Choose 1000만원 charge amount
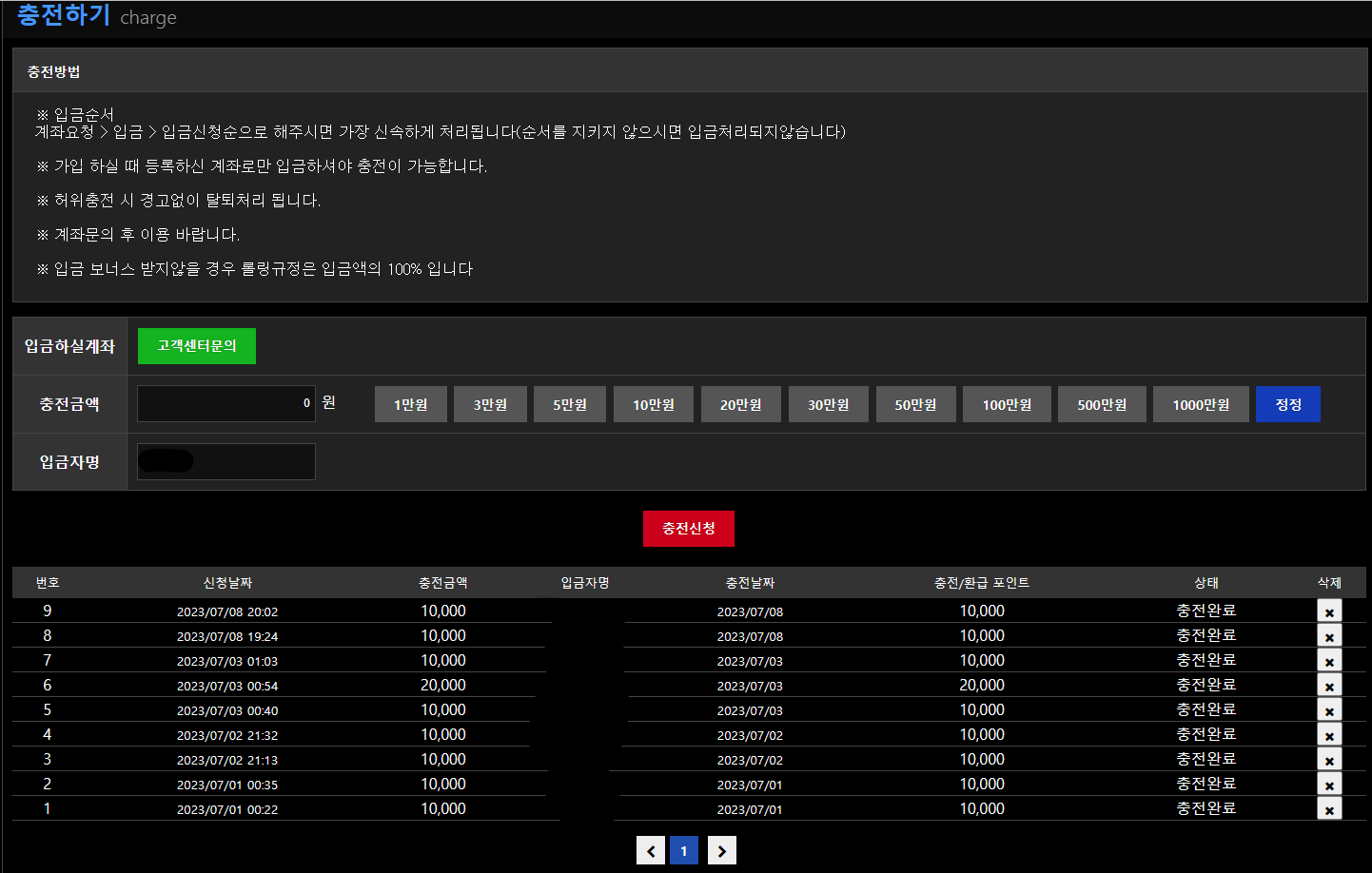This screenshot has width=1372, height=873. 1201,404
